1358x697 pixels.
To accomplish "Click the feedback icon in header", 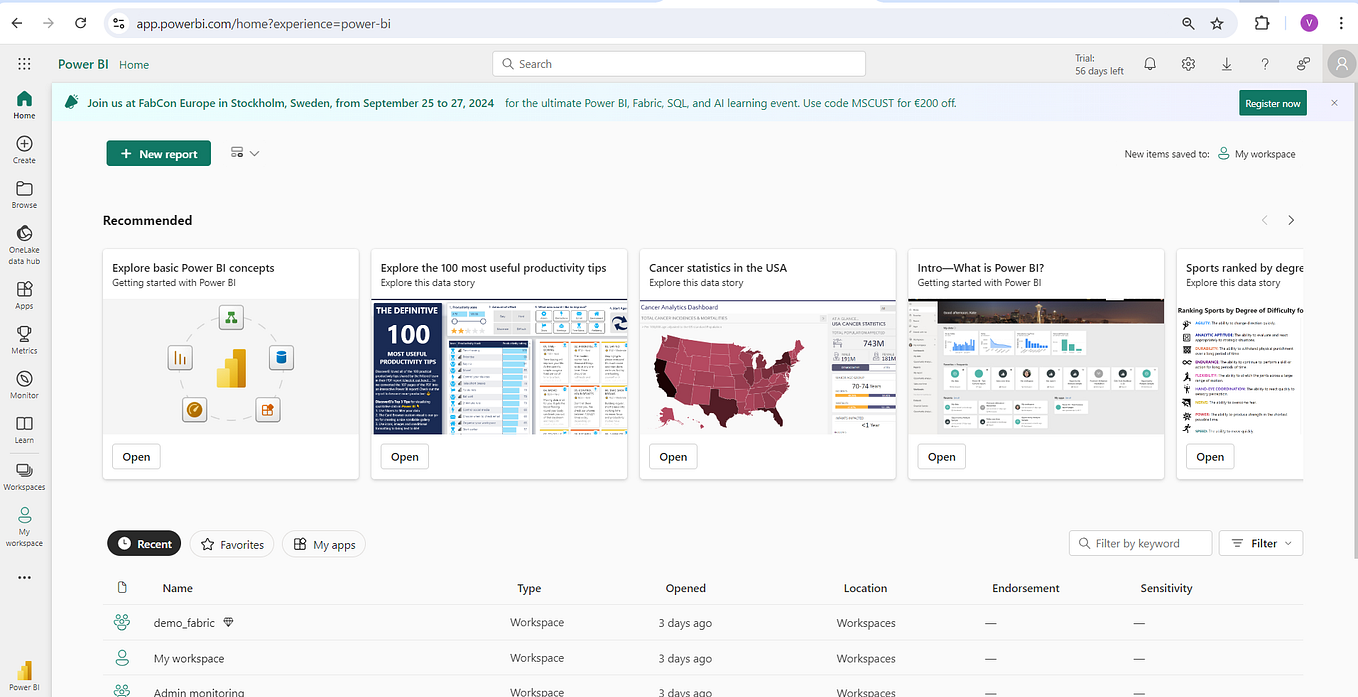I will (1303, 64).
